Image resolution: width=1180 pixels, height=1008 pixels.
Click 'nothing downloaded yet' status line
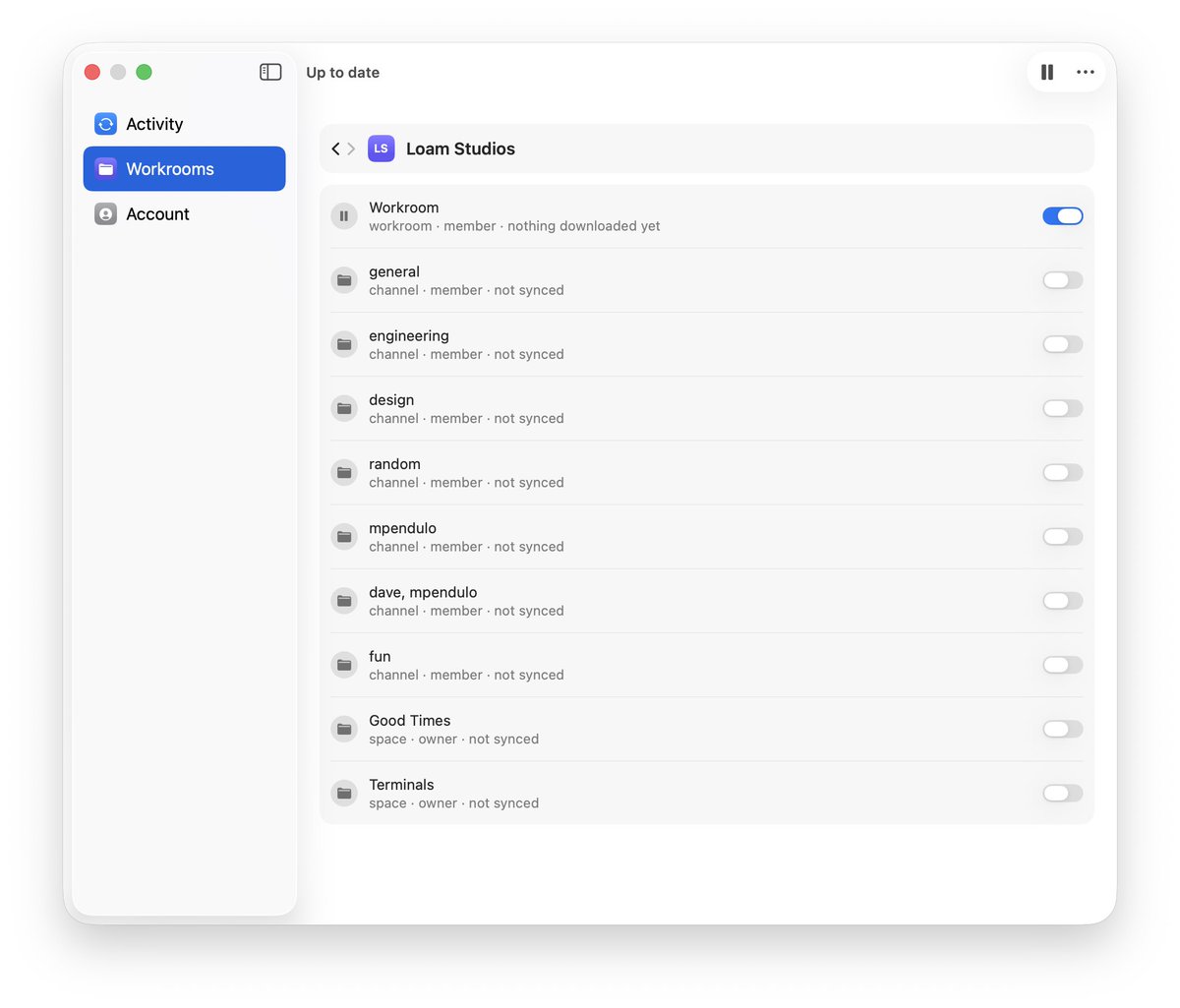click(584, 226)
